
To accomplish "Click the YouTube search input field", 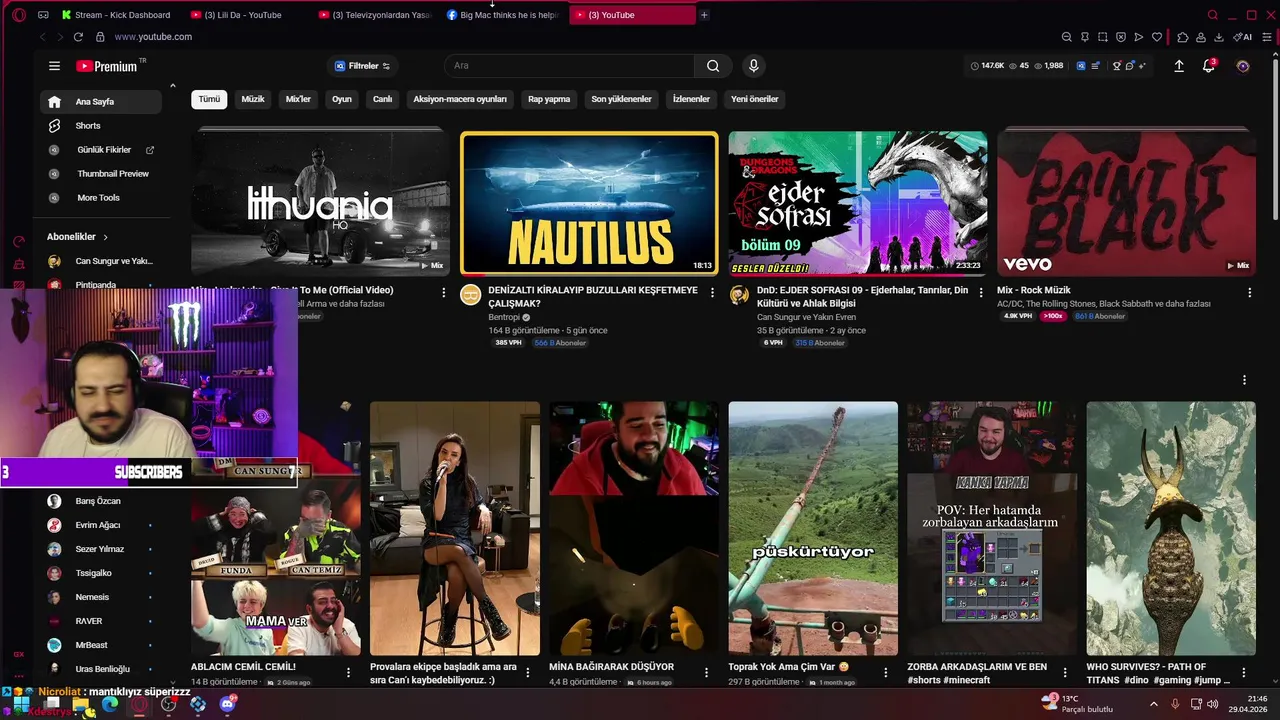I will [570, 66].
